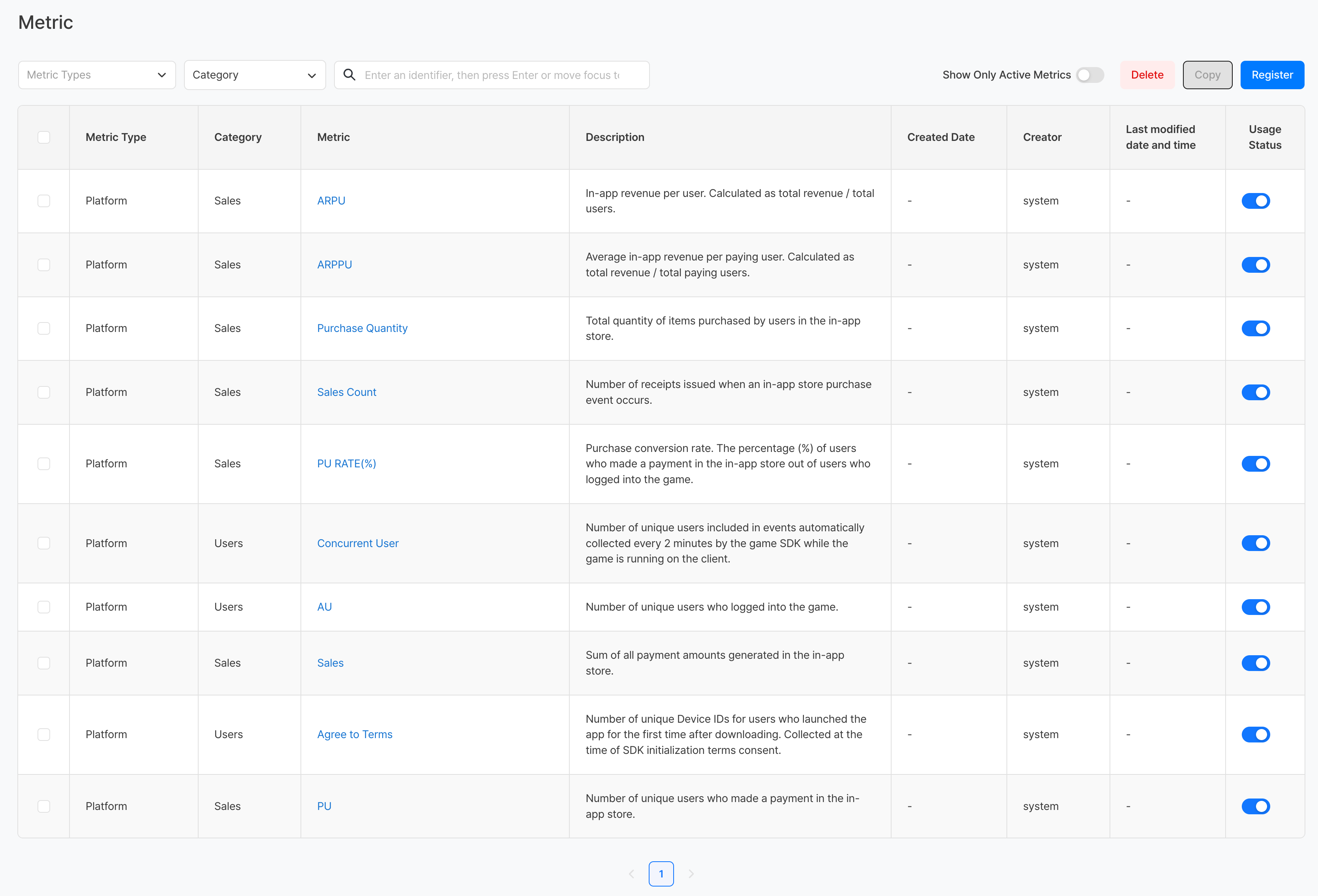Open the PU RATE(%) metric link

click(346, 463)
